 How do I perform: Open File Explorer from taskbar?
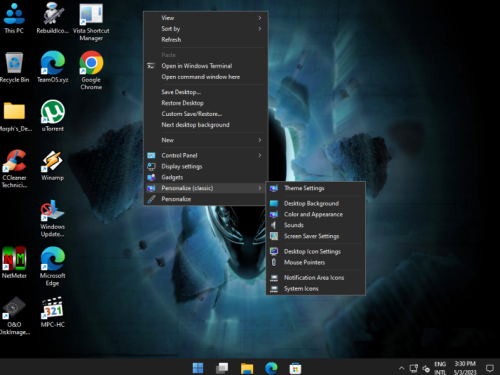[247, 368]
